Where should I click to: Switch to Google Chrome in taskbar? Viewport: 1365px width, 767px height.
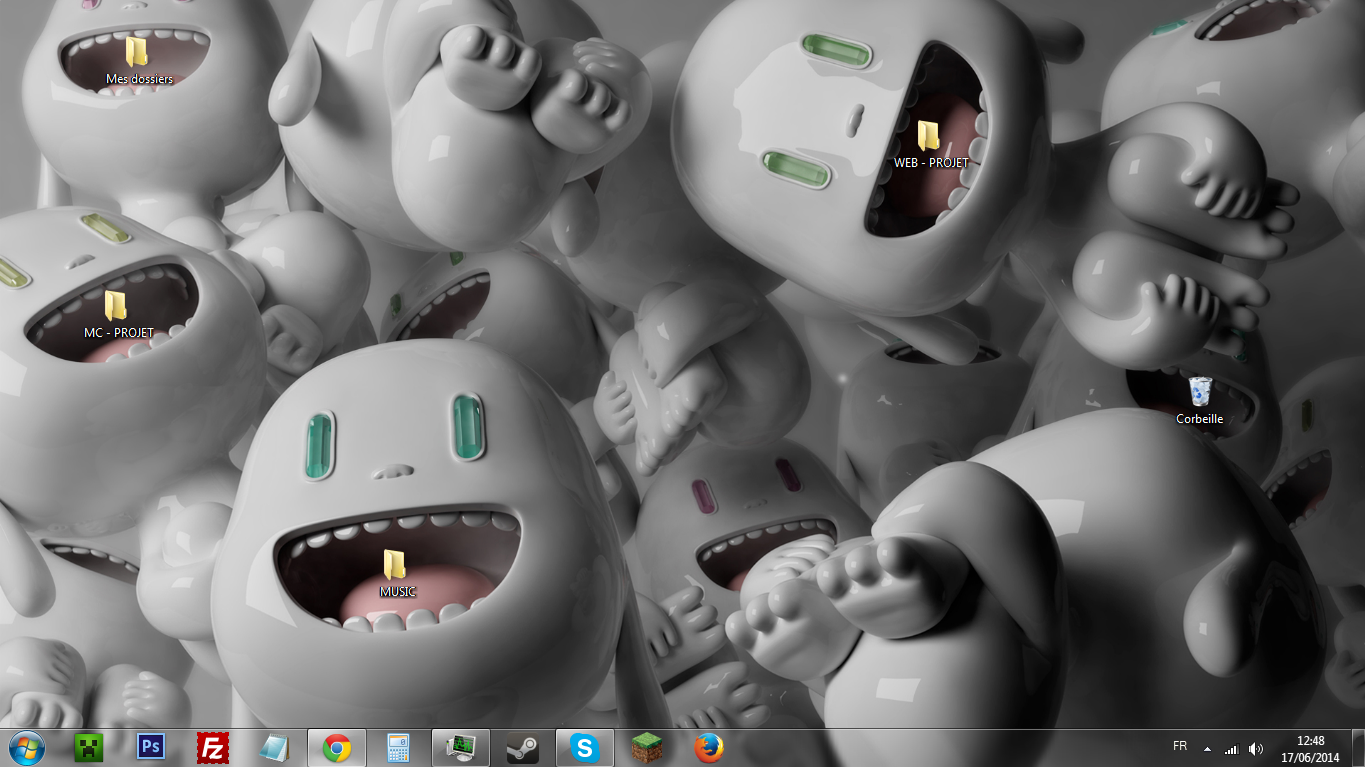click(337, 747)
